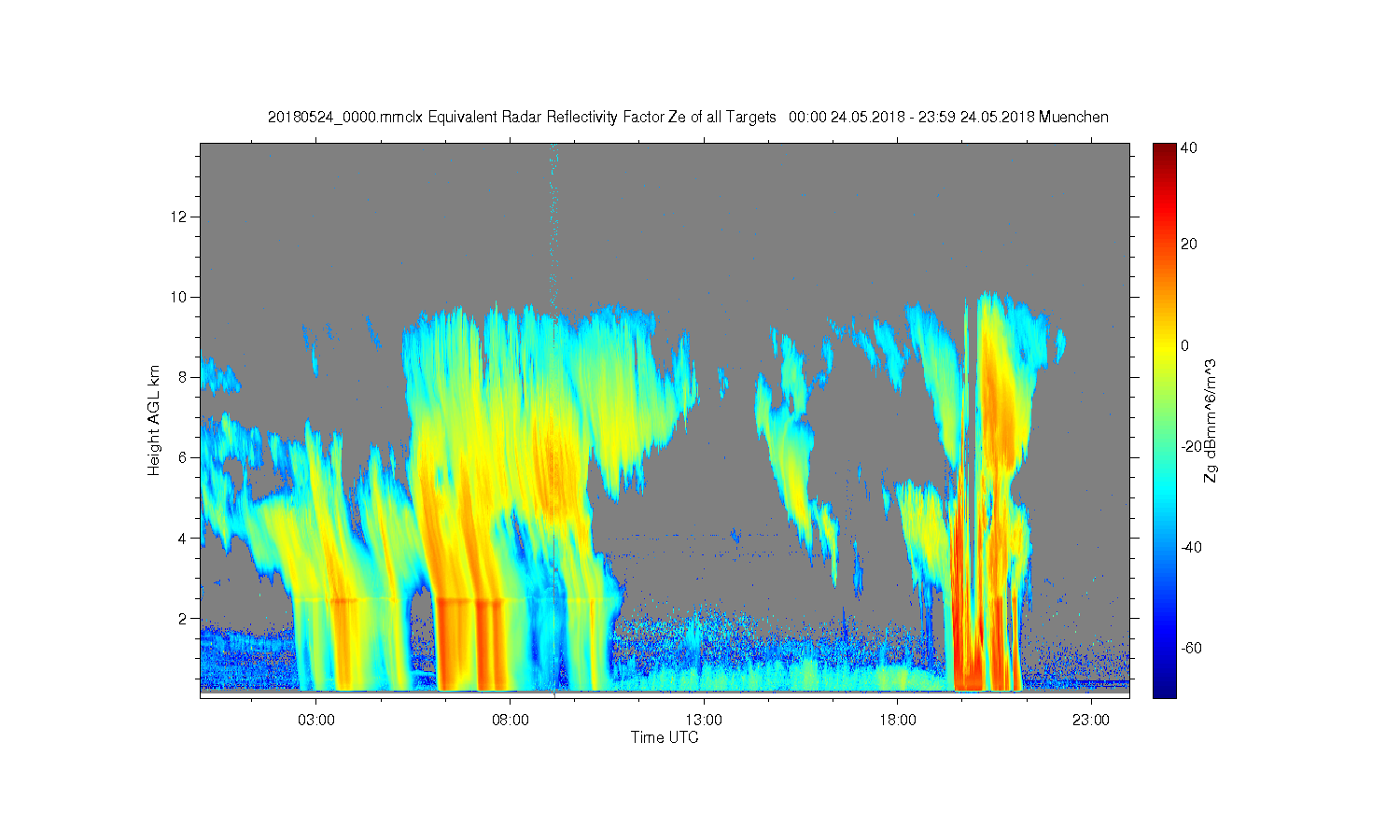Click the height tick label 8
Image resolution: width=1400 pixels, height=840 pixels.
click(184, 377)
